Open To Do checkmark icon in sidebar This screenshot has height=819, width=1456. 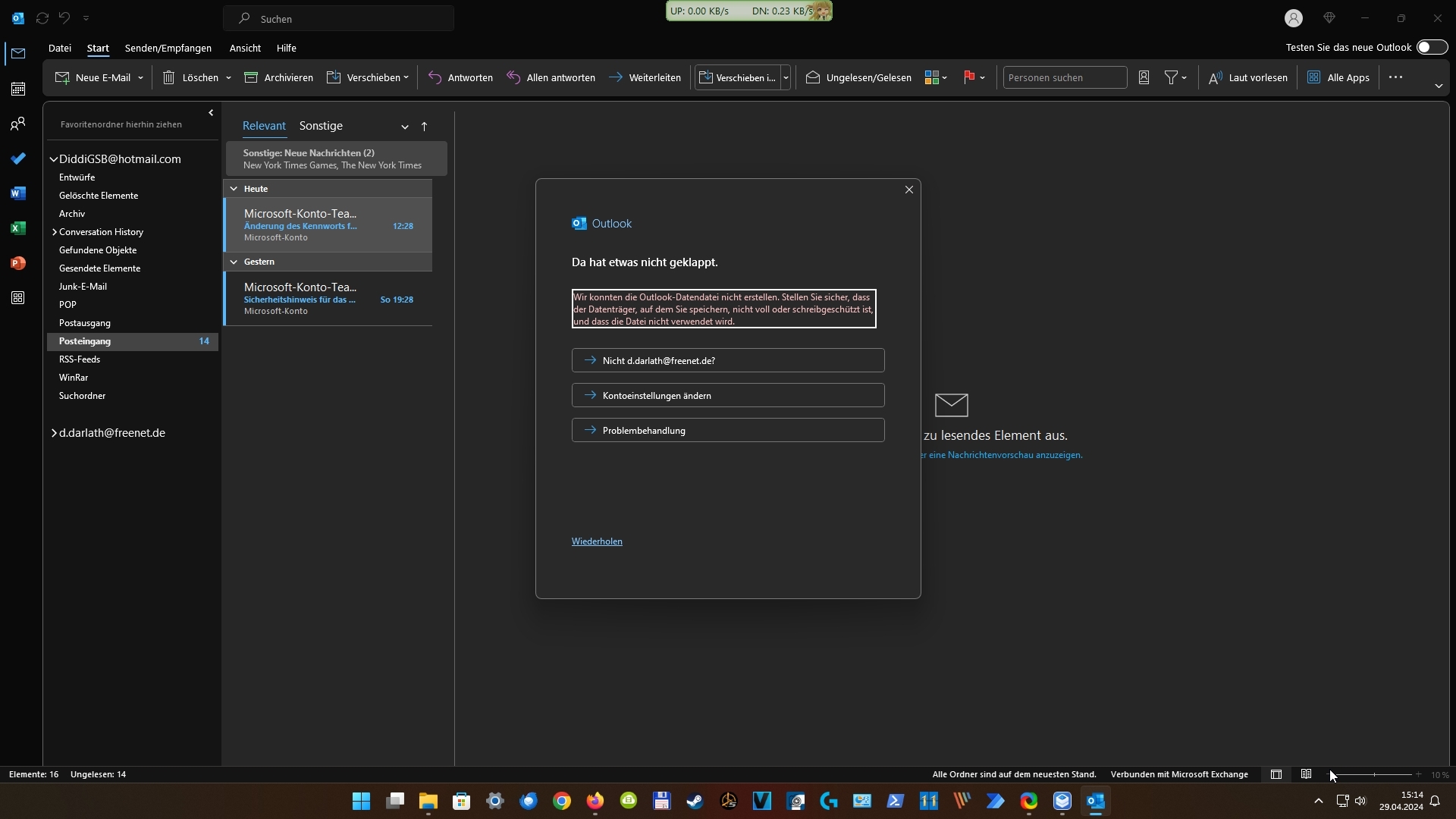pos(18,158)
